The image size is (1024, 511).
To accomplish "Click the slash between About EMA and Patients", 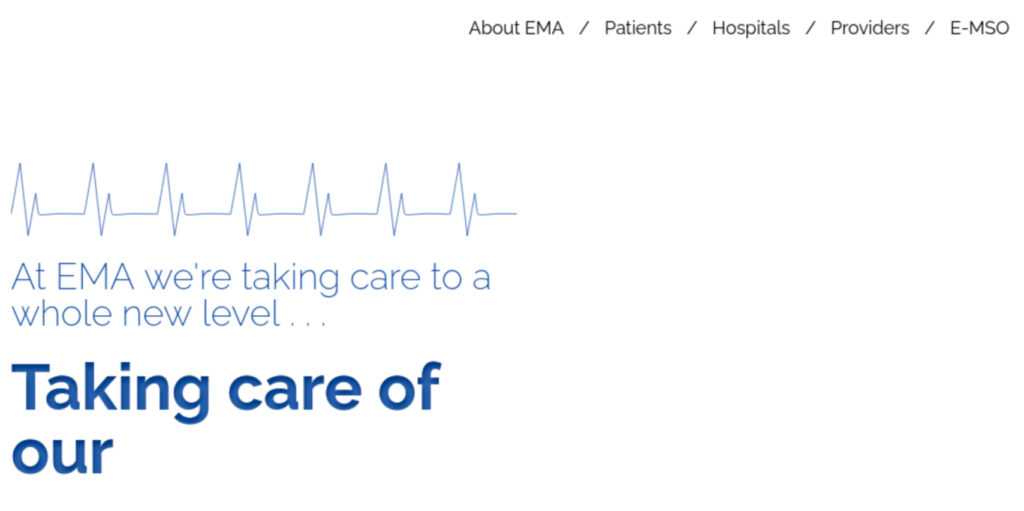I will [x=584, y=28].
